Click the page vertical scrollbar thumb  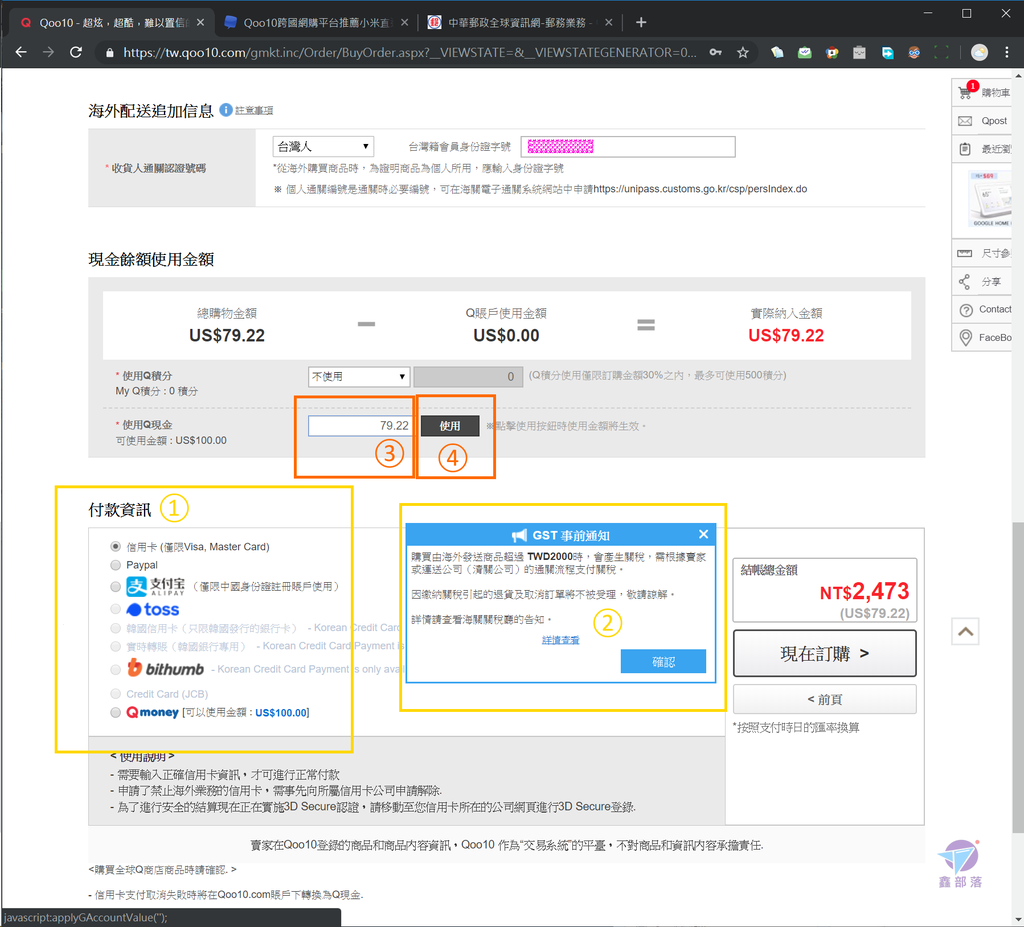pos(1017,677)
